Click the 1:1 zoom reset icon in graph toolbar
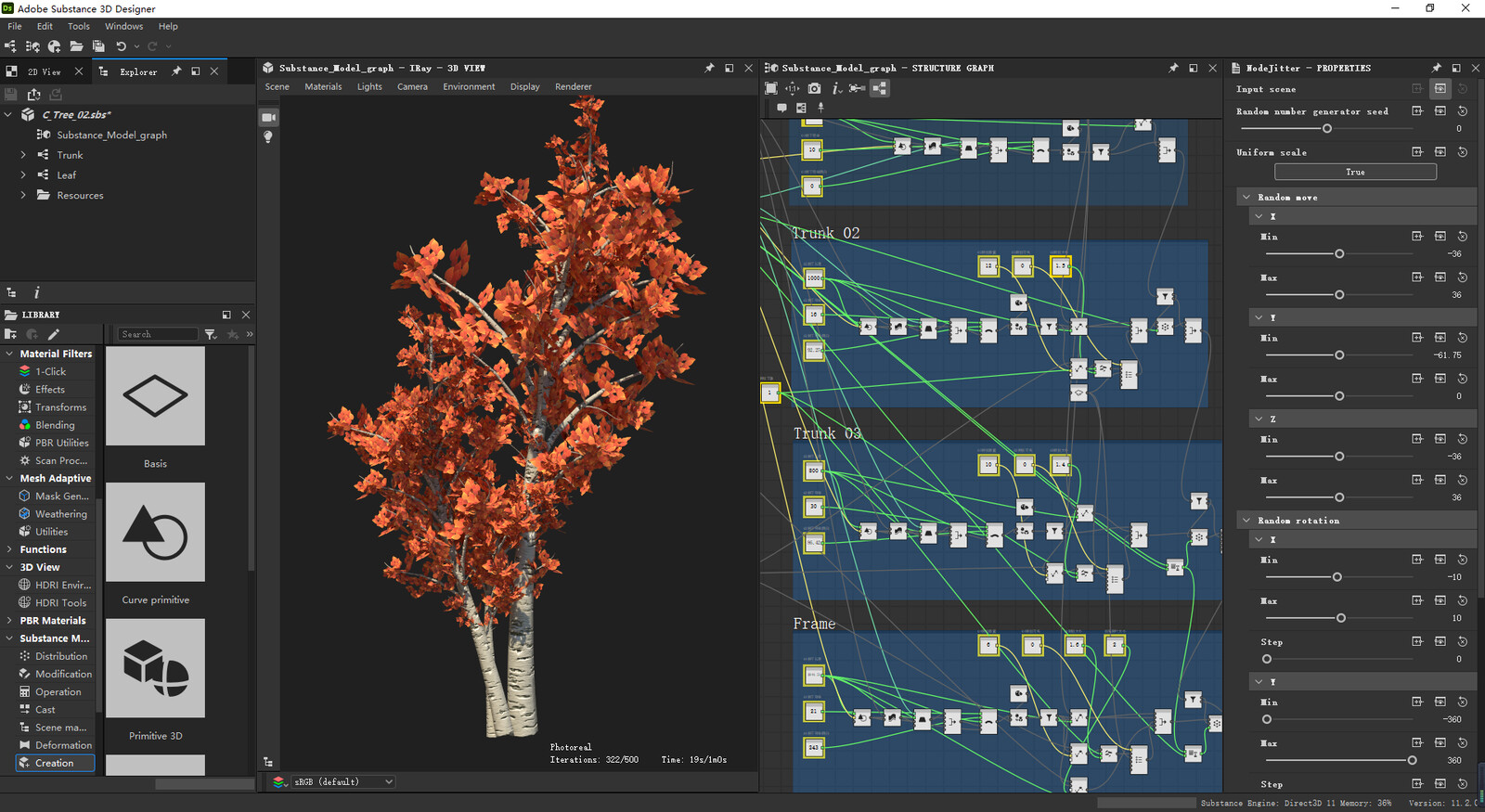The width and height of the screenshot is (1485, 812). pos(792,88)
